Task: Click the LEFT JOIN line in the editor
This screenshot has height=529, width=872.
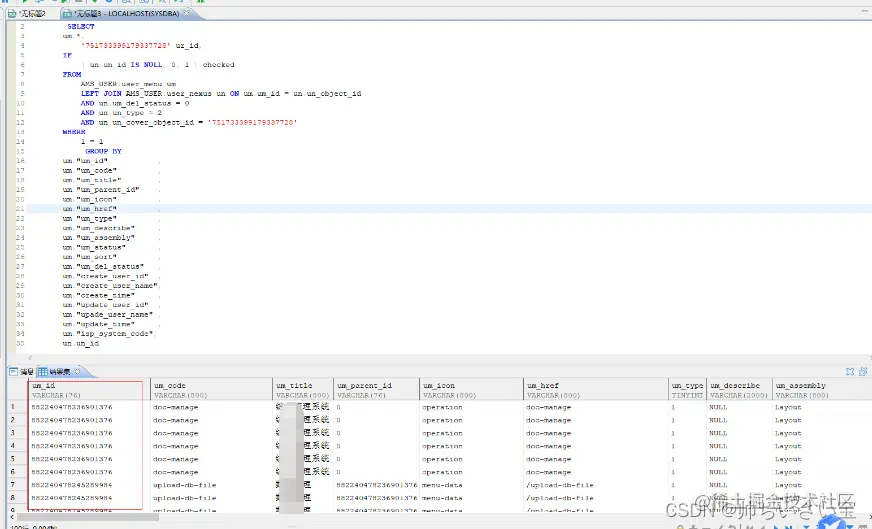Action: 221,93
